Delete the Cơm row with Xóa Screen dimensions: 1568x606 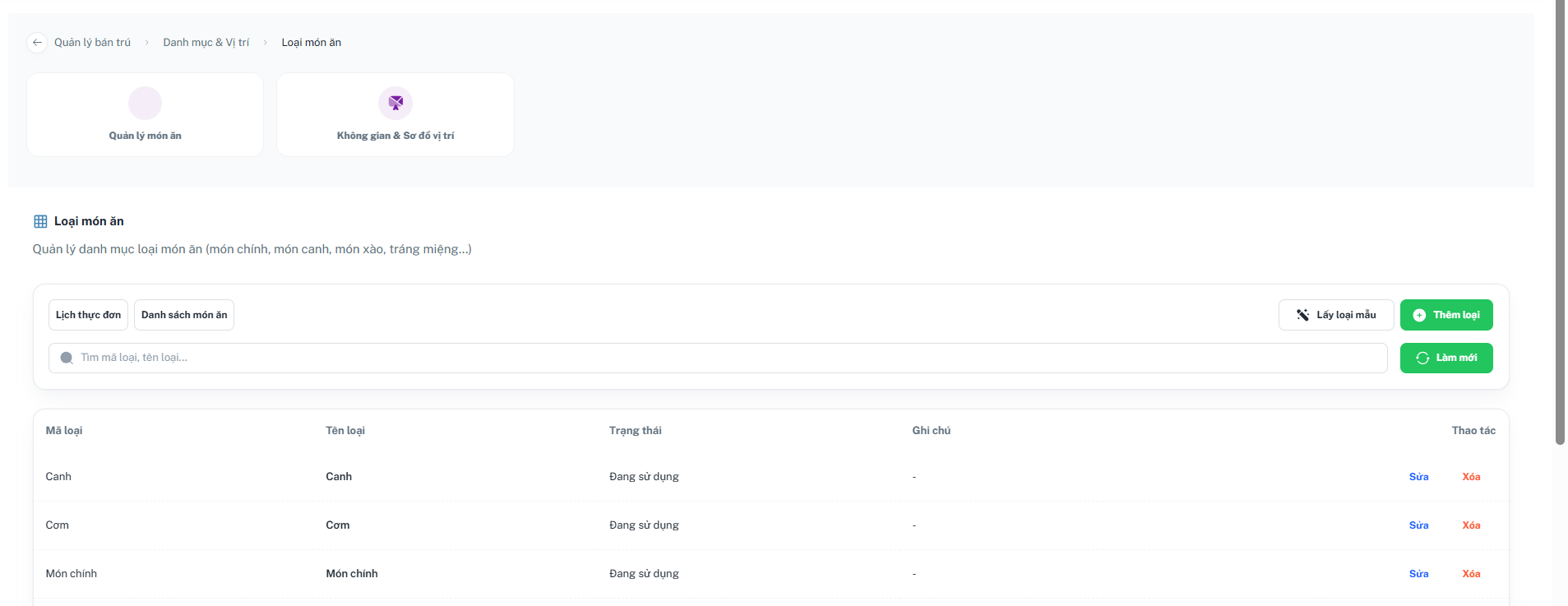point(1471,525)
